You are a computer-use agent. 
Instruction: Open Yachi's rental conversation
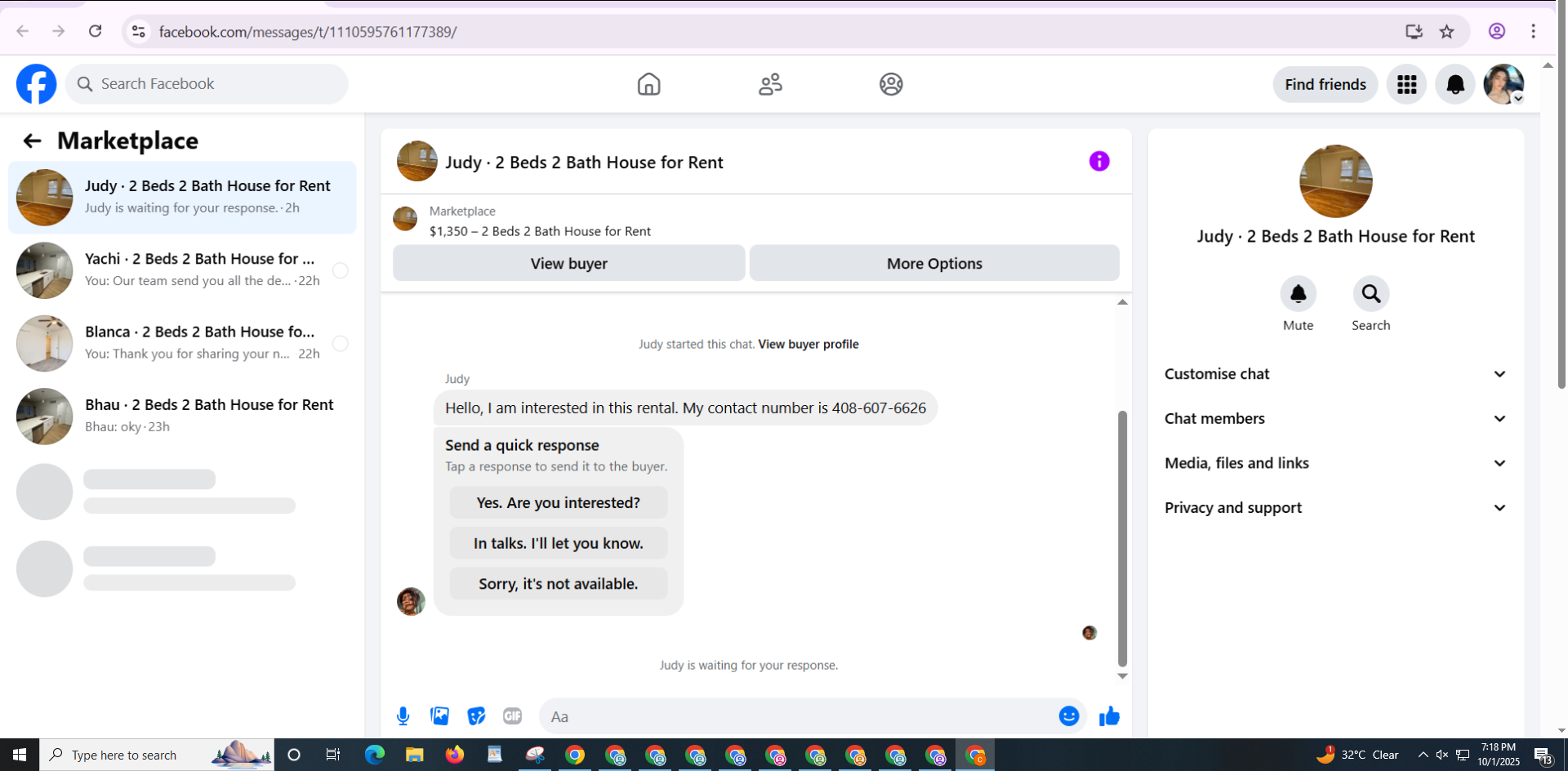coord(182,270)
